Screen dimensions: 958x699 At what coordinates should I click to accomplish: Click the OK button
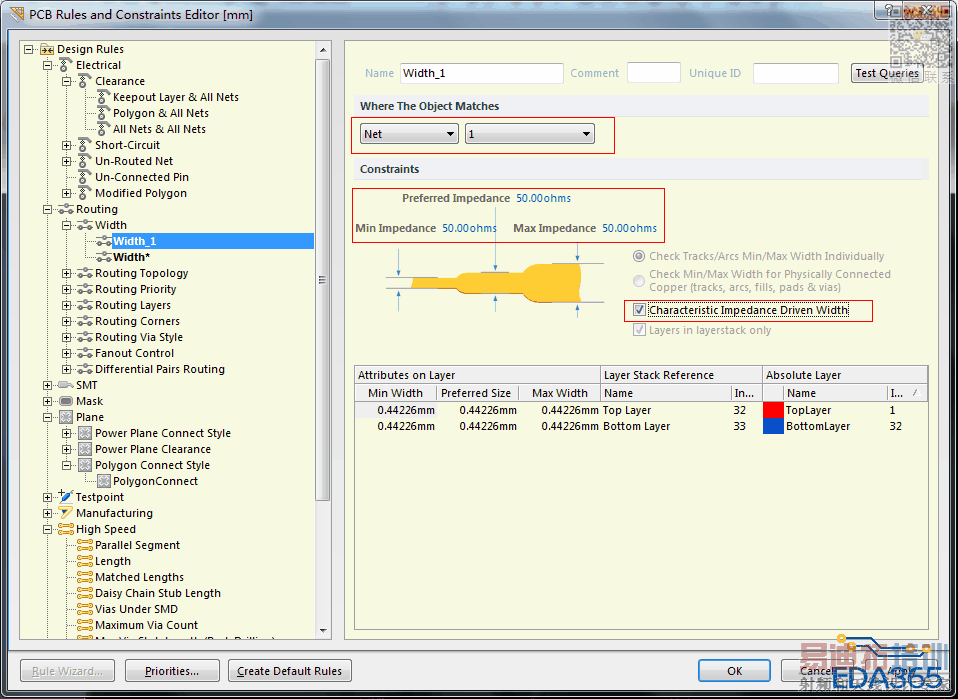(734, 670)
